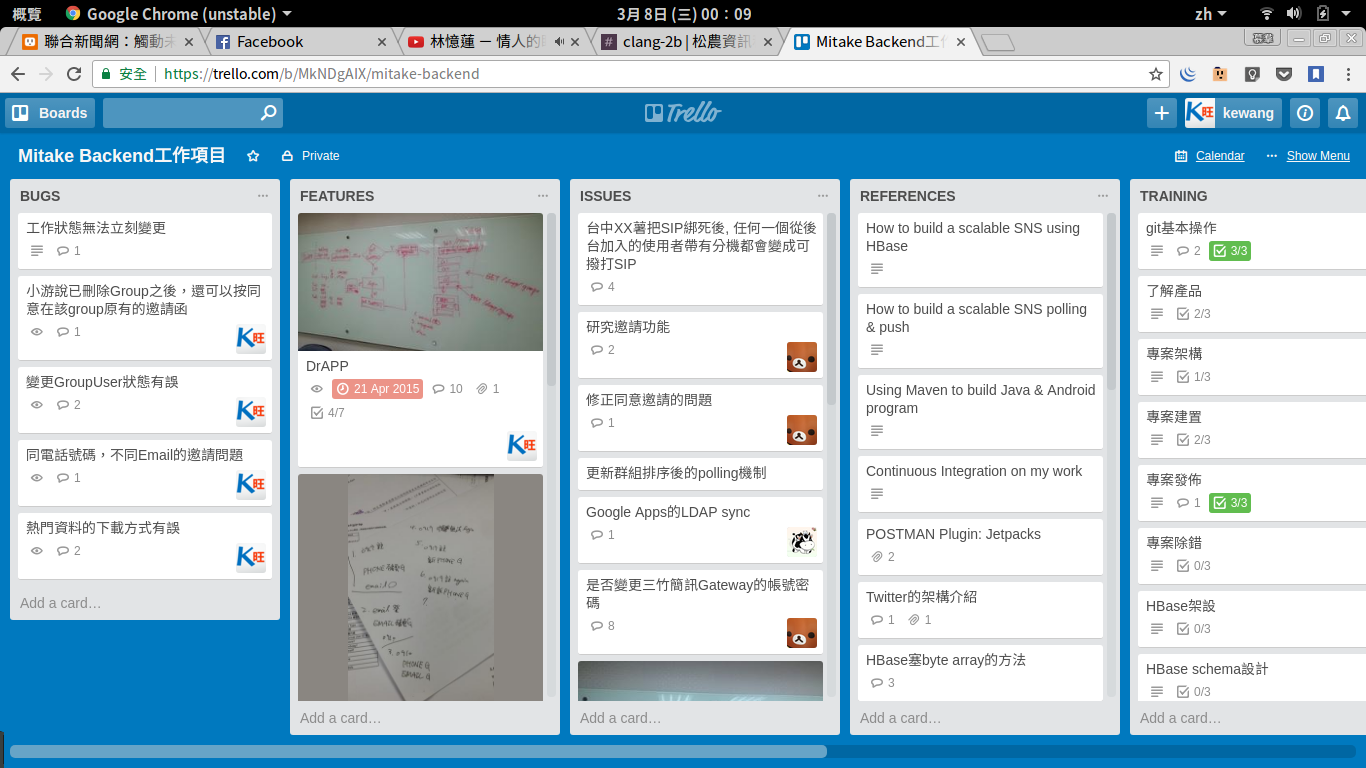Screen dimensions: 1366x768
Task: Click the Pocket extension icon
Action: pos(1284,74)
